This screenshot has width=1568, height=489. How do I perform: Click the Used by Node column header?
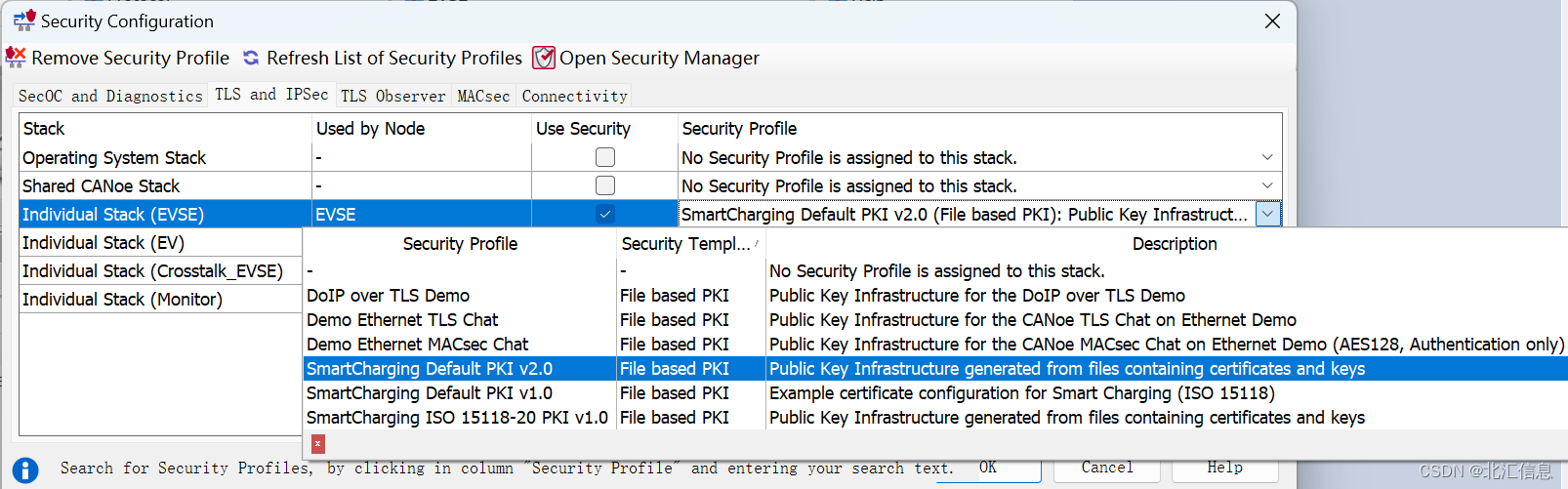click(x=421, y=128)
